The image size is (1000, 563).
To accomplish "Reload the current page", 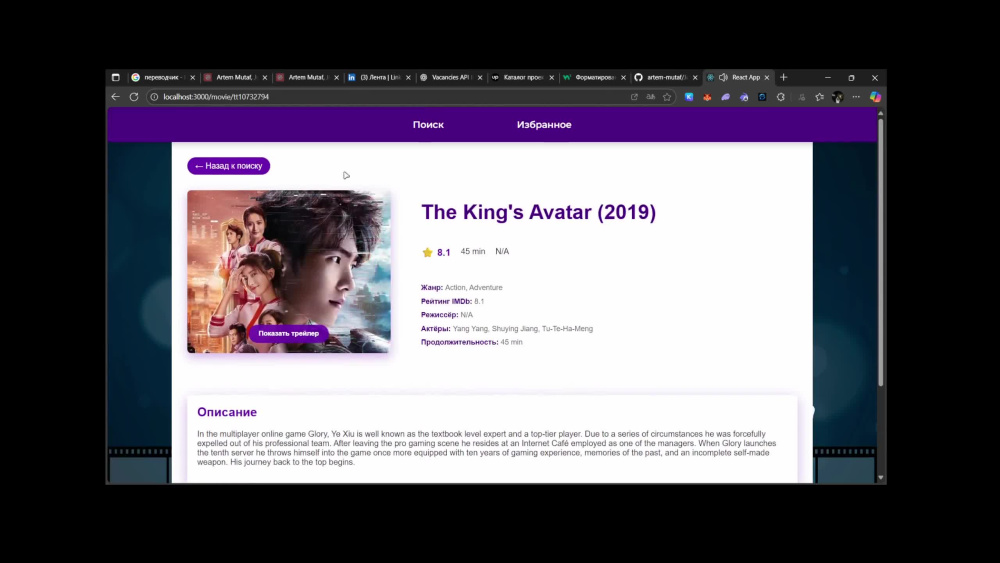I will (134, 97).
